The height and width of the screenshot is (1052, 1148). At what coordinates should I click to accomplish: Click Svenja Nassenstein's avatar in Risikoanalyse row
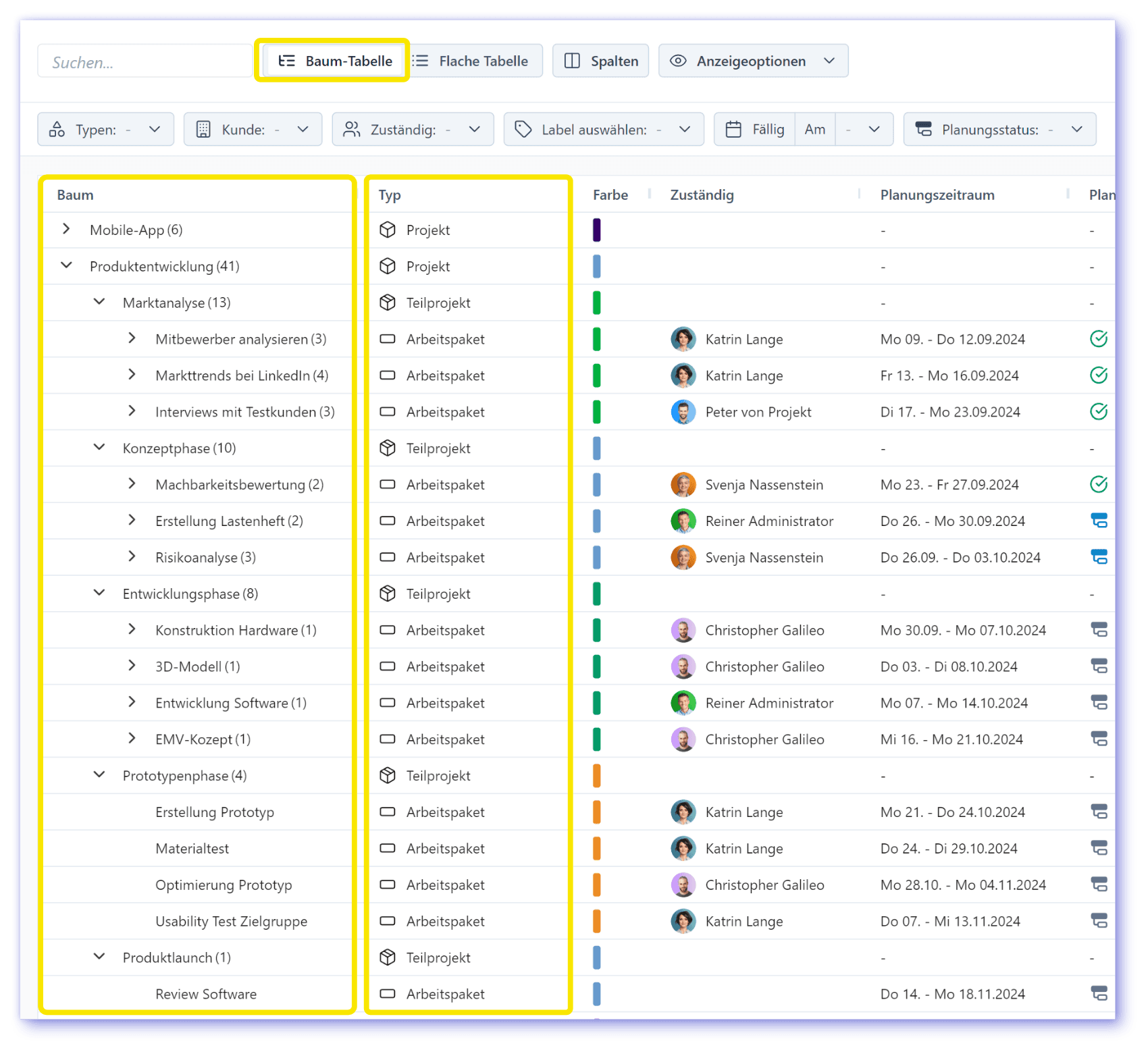[683, 558]
